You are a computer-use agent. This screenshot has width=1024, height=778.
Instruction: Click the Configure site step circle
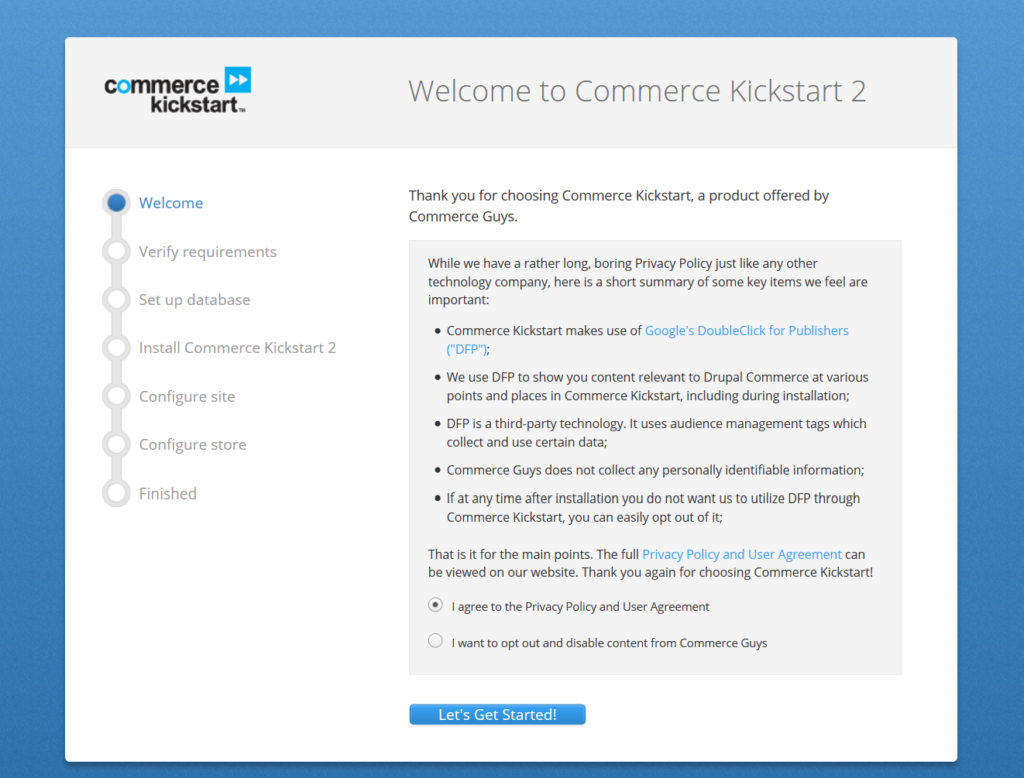[117, 396]
